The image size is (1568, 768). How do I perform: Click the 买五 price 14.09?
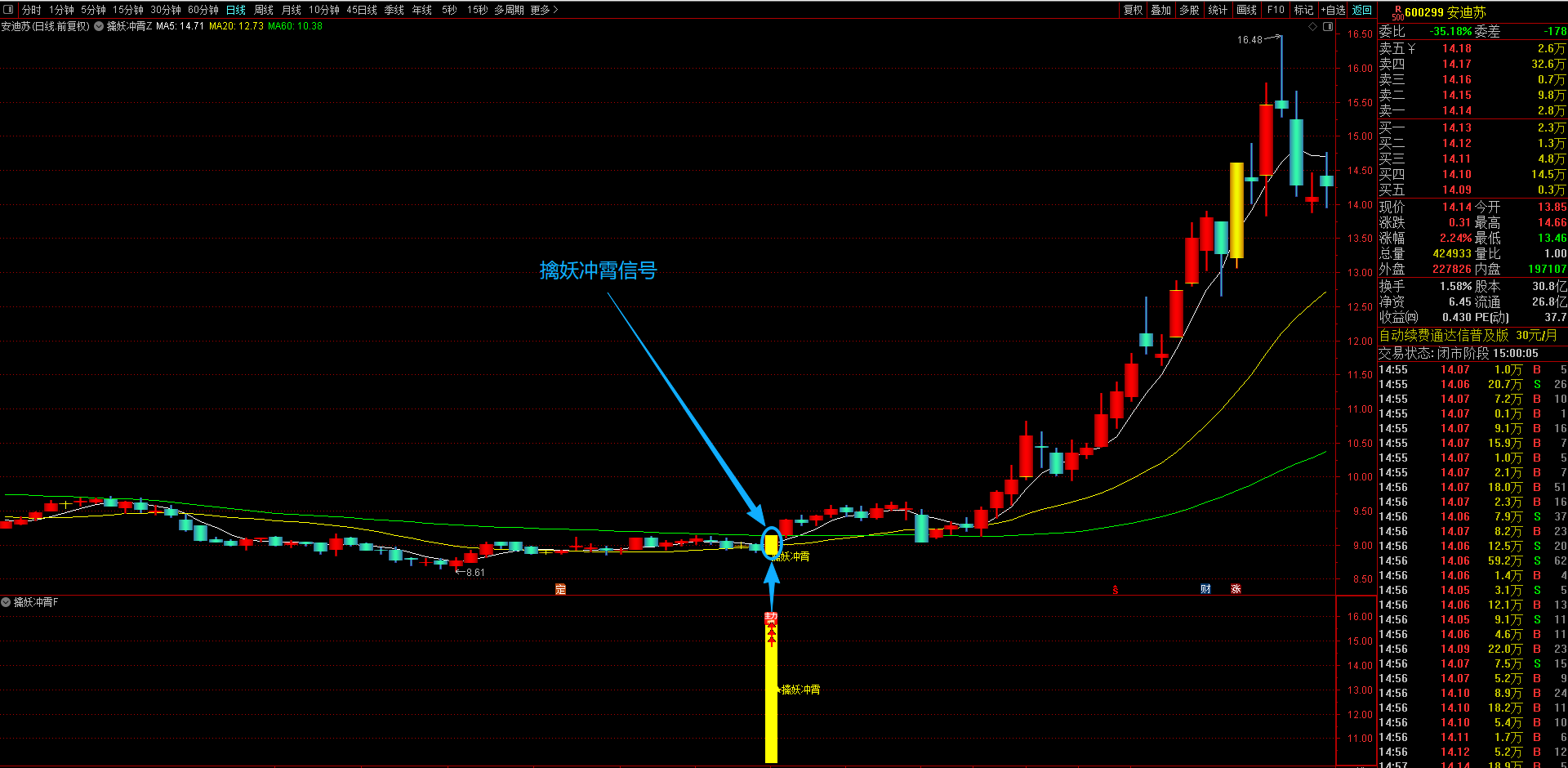click(1457, 190)
